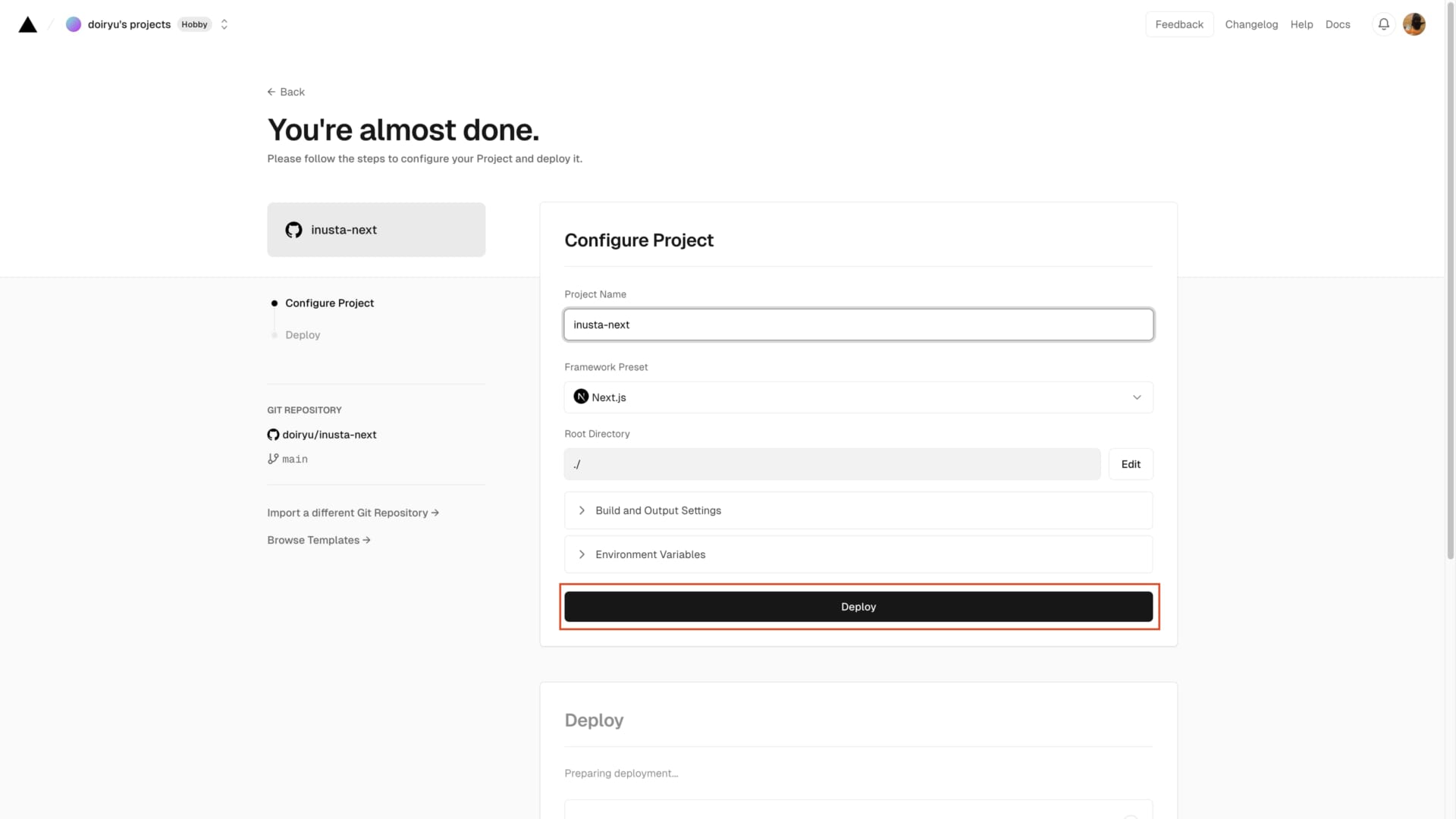1456x819 pixels.
Task: Open the Docs link
Action: pyautogui.click(x=1338, y=24)
